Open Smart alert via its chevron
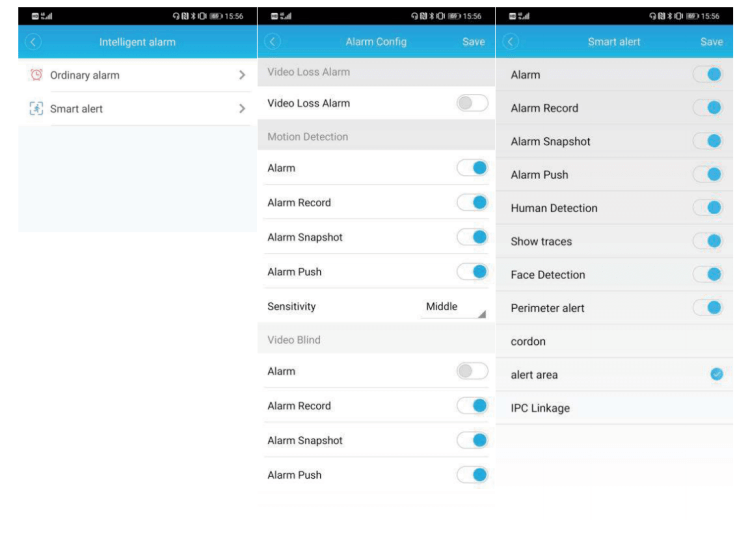 pos(242,109)
